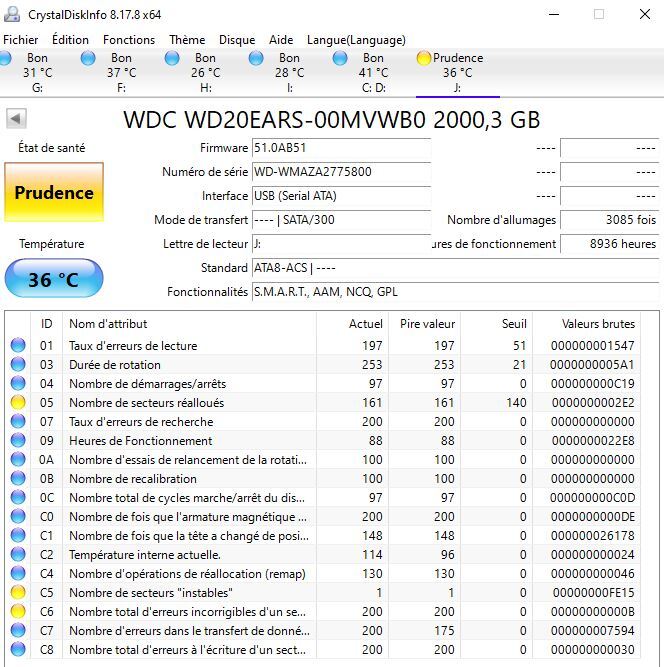
Task: Click blue status icon for attribute 07
Action: click(18, 421)
